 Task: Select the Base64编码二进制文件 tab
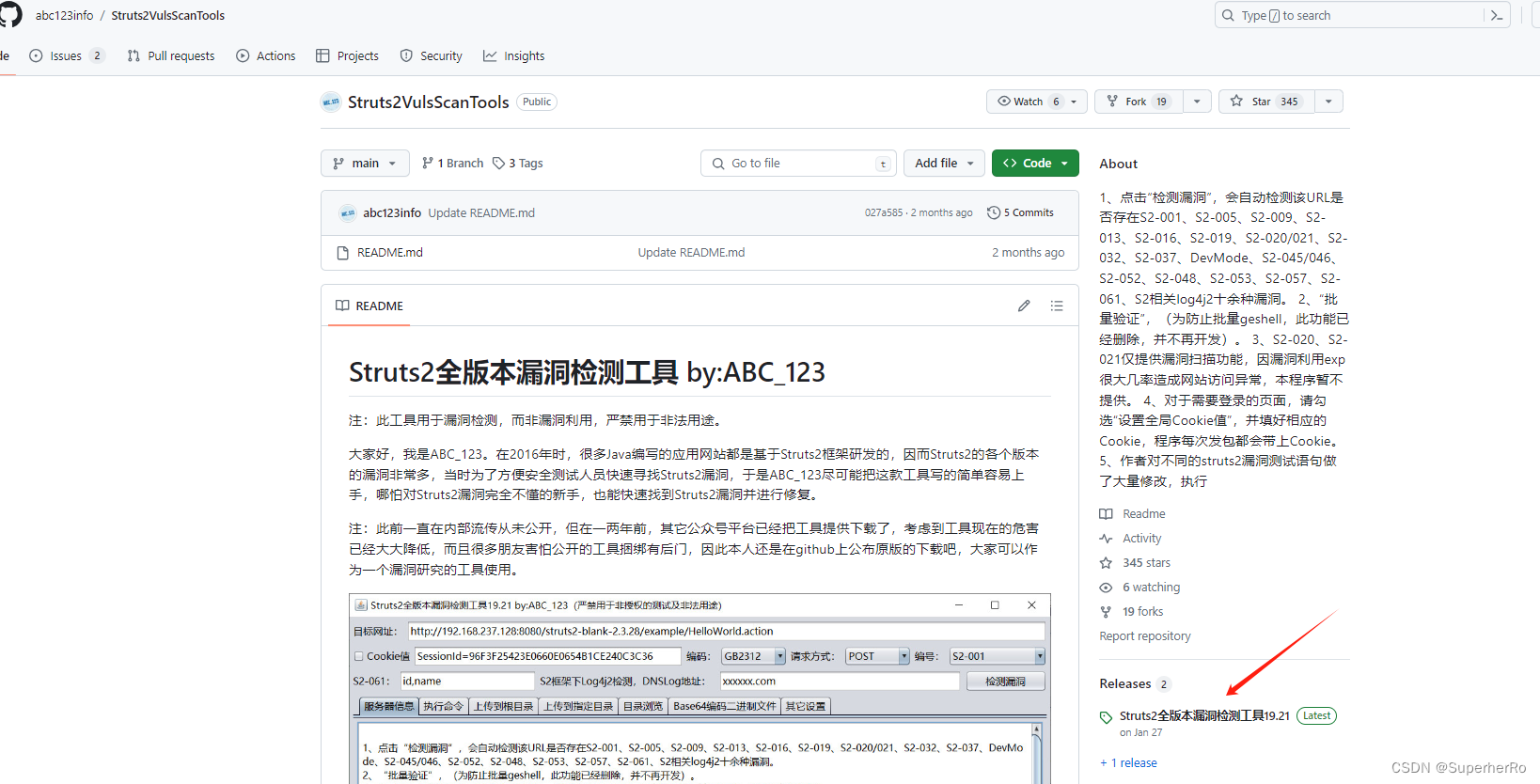coord(725,706)
